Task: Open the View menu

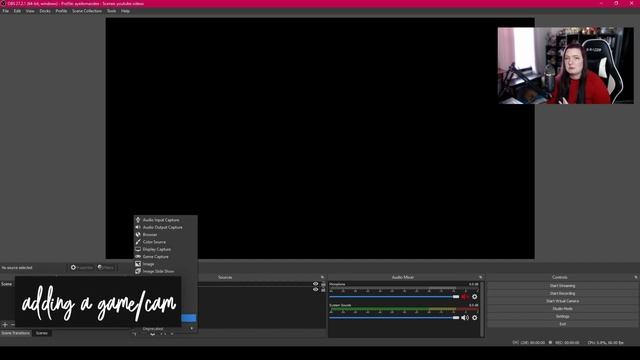Action: pyautogui.click(x=30, y=11)
